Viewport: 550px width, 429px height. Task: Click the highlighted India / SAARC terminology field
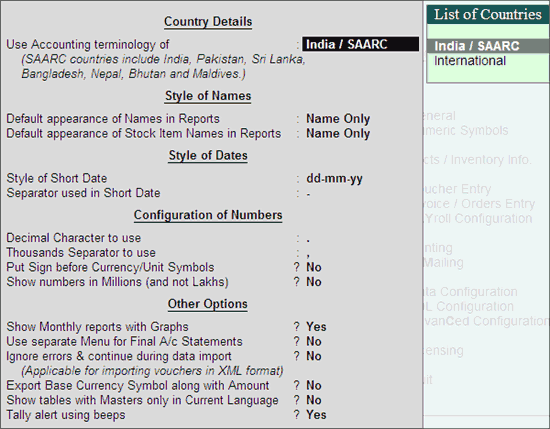point(361,44)
